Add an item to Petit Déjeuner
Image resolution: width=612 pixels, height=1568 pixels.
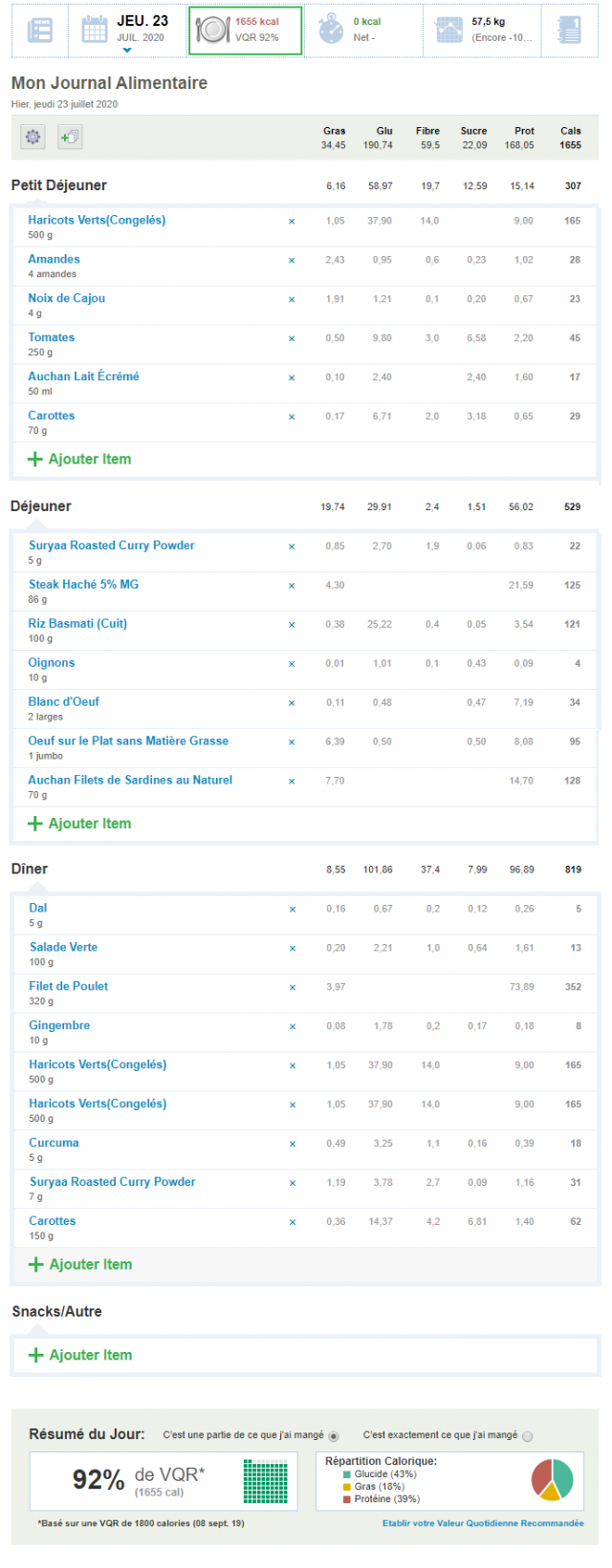[x=79, y=460]
